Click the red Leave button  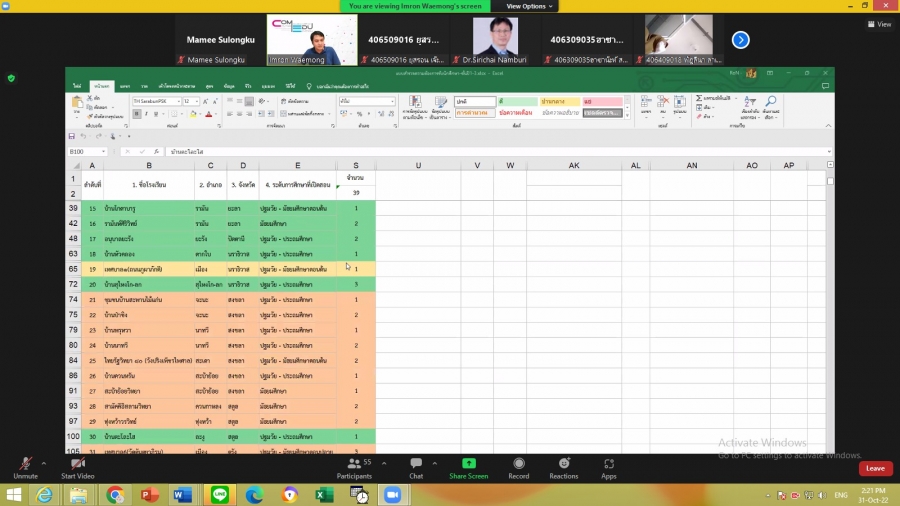pyautogui.click(x=875, y=468)
